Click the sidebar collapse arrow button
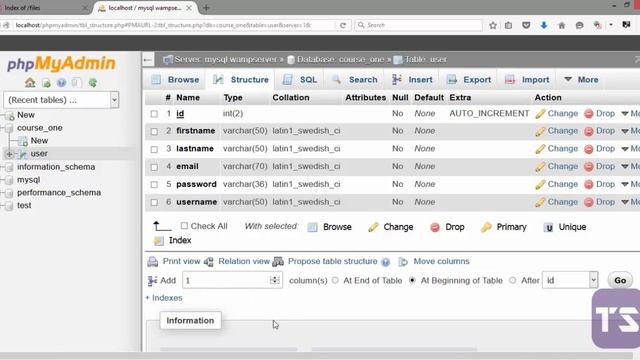The image size is (640, 360). pos(148,60)
